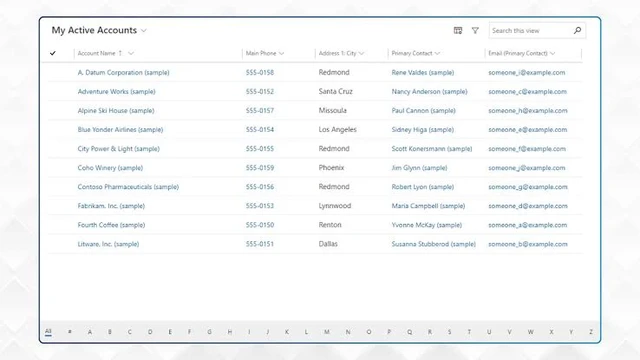
Task: Open contact Maria Campbell (sample)
Action: click(x=428, y=206)
